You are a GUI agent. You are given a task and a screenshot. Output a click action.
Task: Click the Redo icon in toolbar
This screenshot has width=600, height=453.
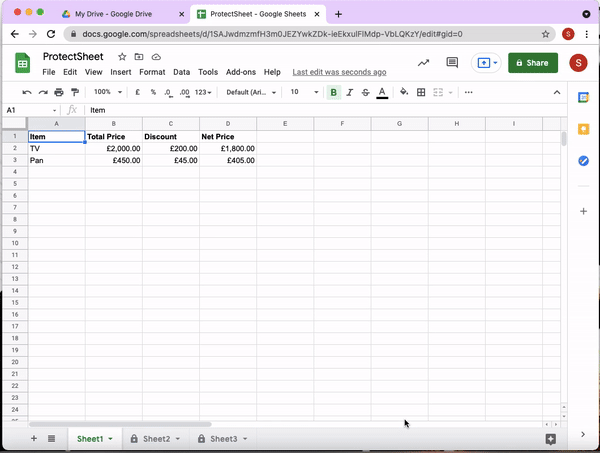pos(43,92)
